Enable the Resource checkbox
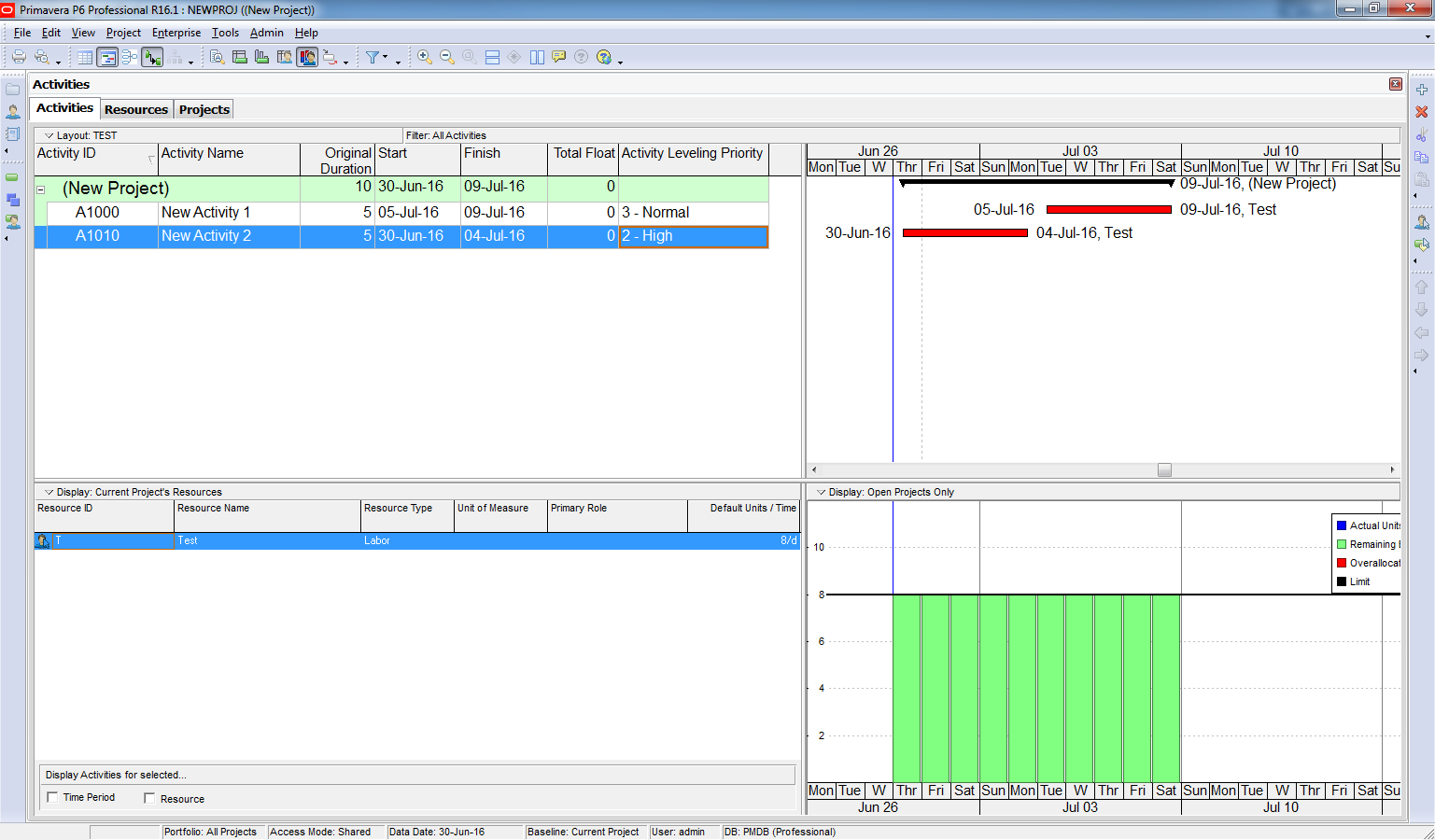Viewport: 1435px width, 840px height. pos(149,799)
